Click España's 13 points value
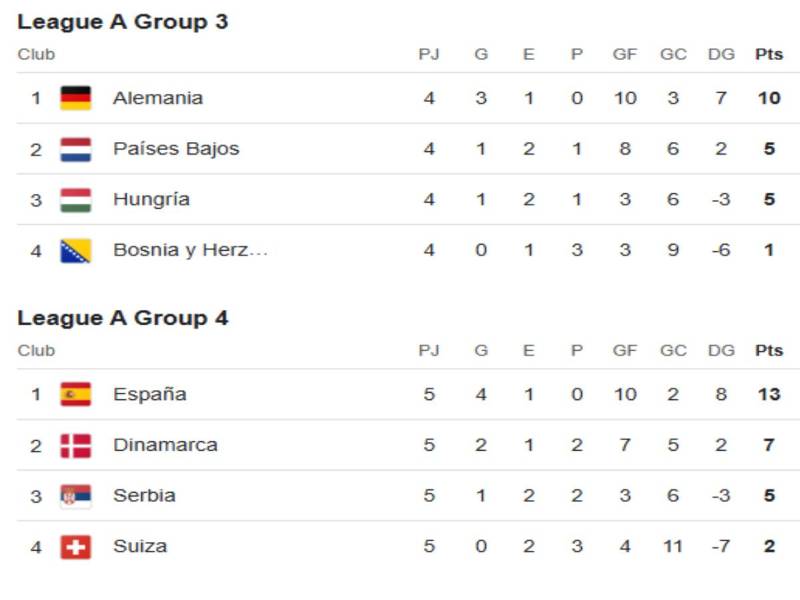The height and width of the screenshot is (600, 800). [x=768, y=394]
